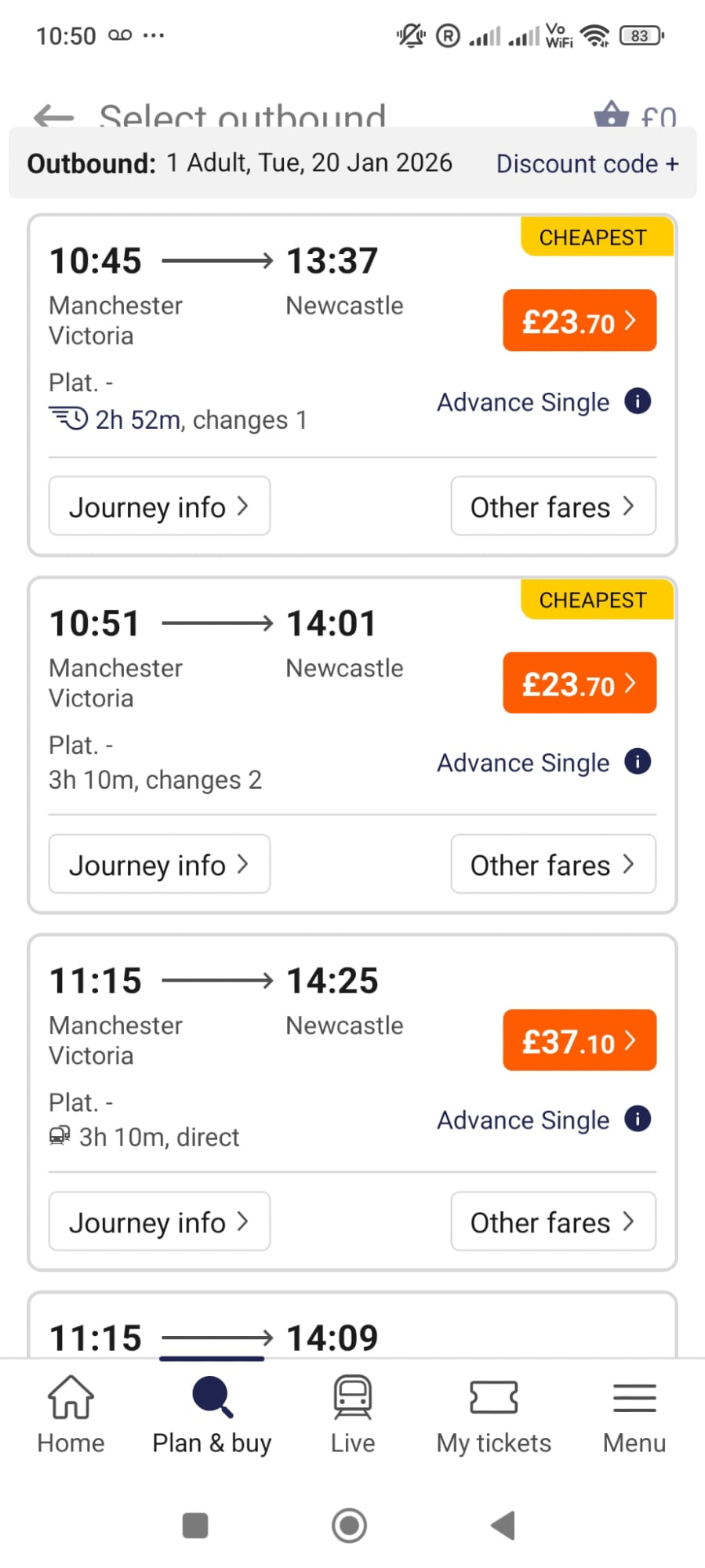Open the shopping basket icon
The height and width of the screenshot is (1568, 705).
click(611, 115)
